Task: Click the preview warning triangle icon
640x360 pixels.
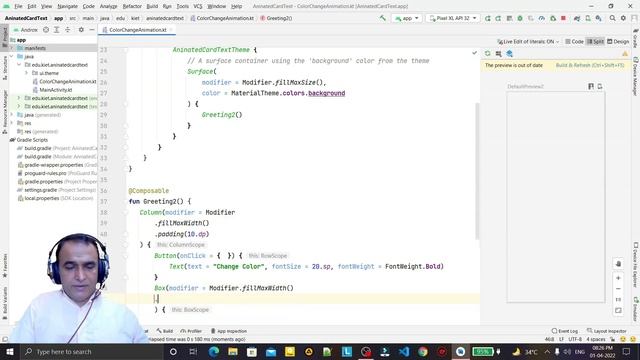Action: (x=625, y=53)
